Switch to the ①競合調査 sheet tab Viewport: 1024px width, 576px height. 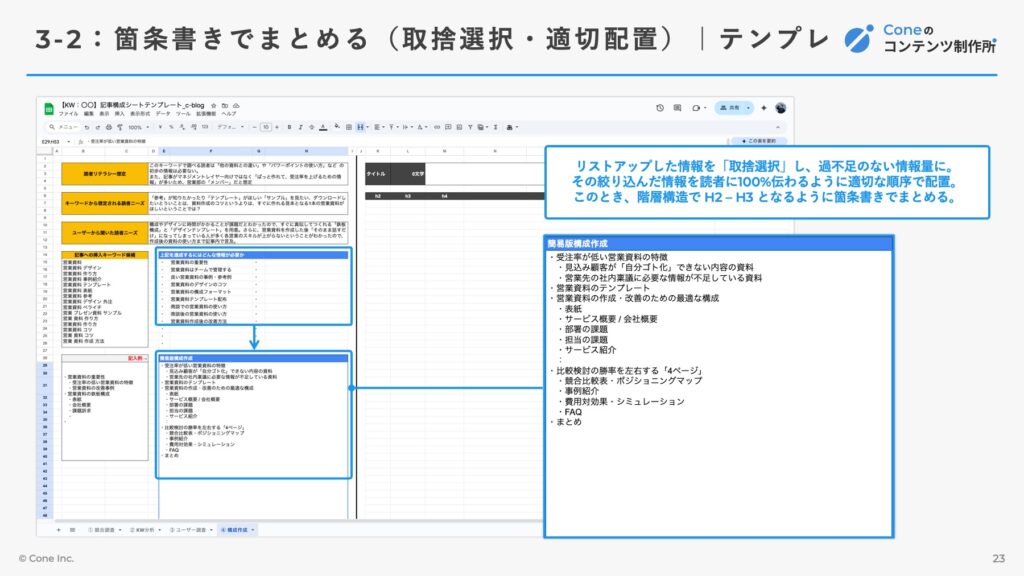point(104,530)
